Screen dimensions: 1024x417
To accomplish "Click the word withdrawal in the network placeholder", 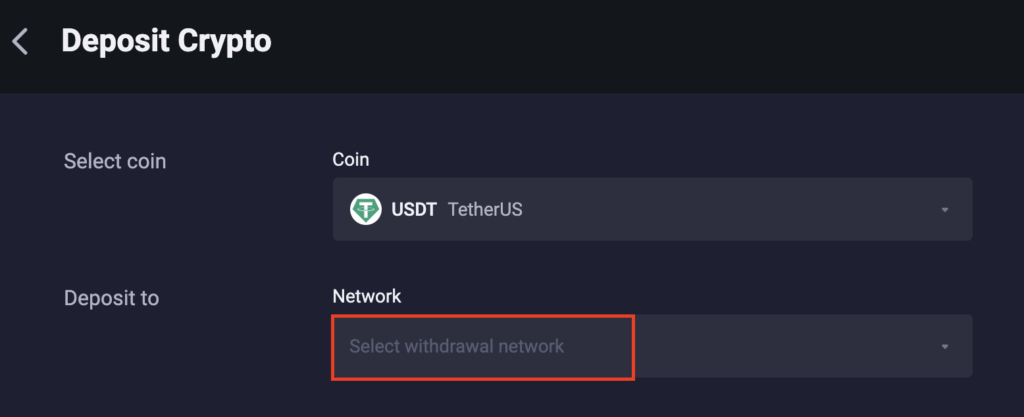I will (x=449, y=346).
